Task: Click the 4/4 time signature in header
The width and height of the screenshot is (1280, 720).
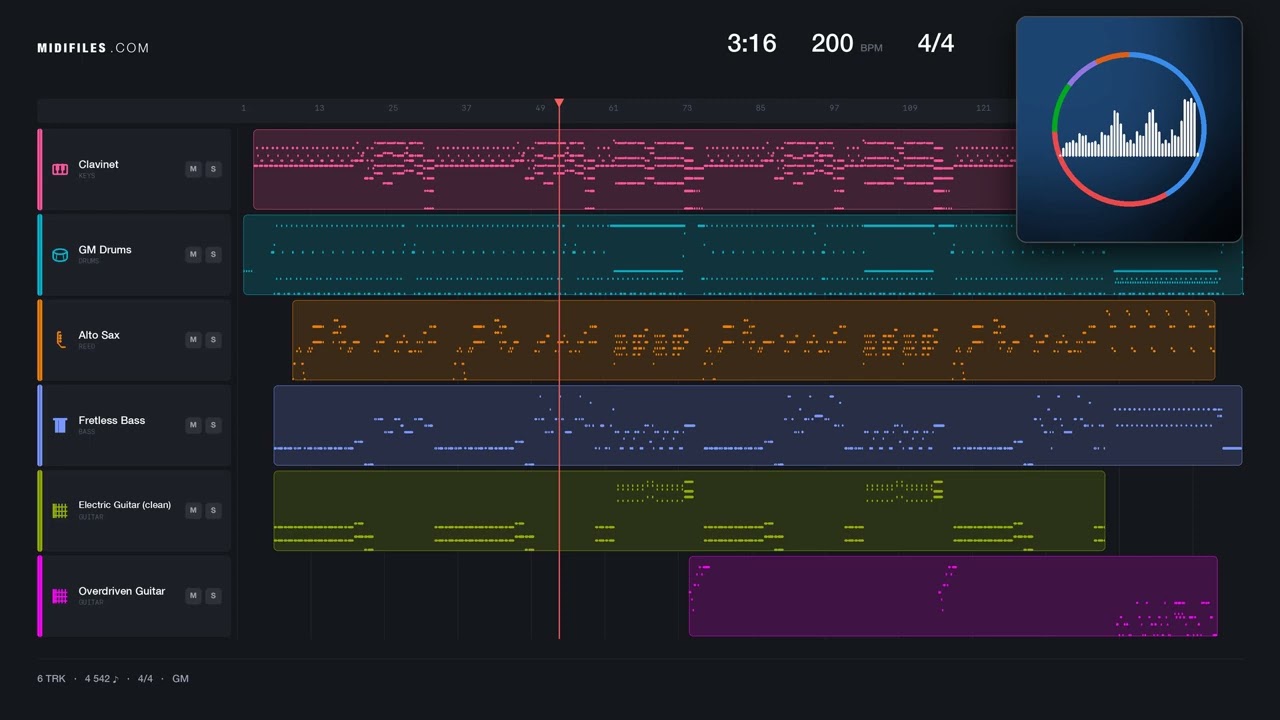Action: (935, 43)
